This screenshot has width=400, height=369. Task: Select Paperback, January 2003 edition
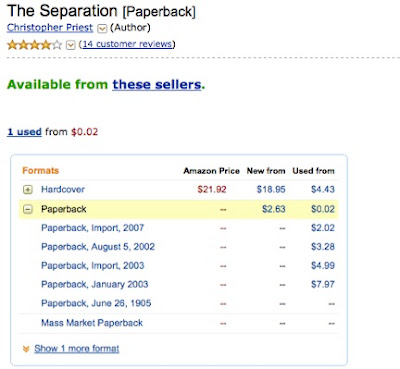tap(94, 284)
